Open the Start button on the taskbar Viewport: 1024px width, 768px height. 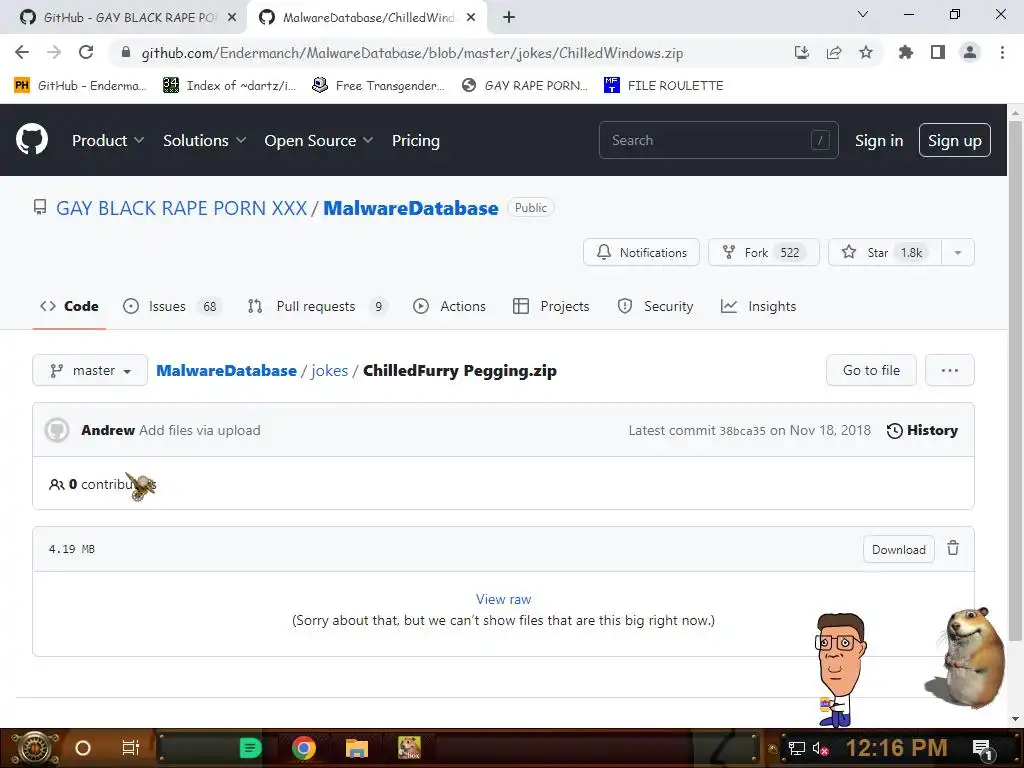35,748
